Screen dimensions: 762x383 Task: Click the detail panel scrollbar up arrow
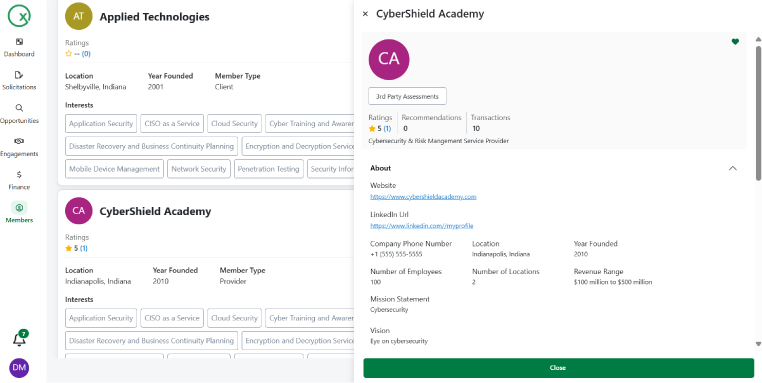[x=758, y=39]
